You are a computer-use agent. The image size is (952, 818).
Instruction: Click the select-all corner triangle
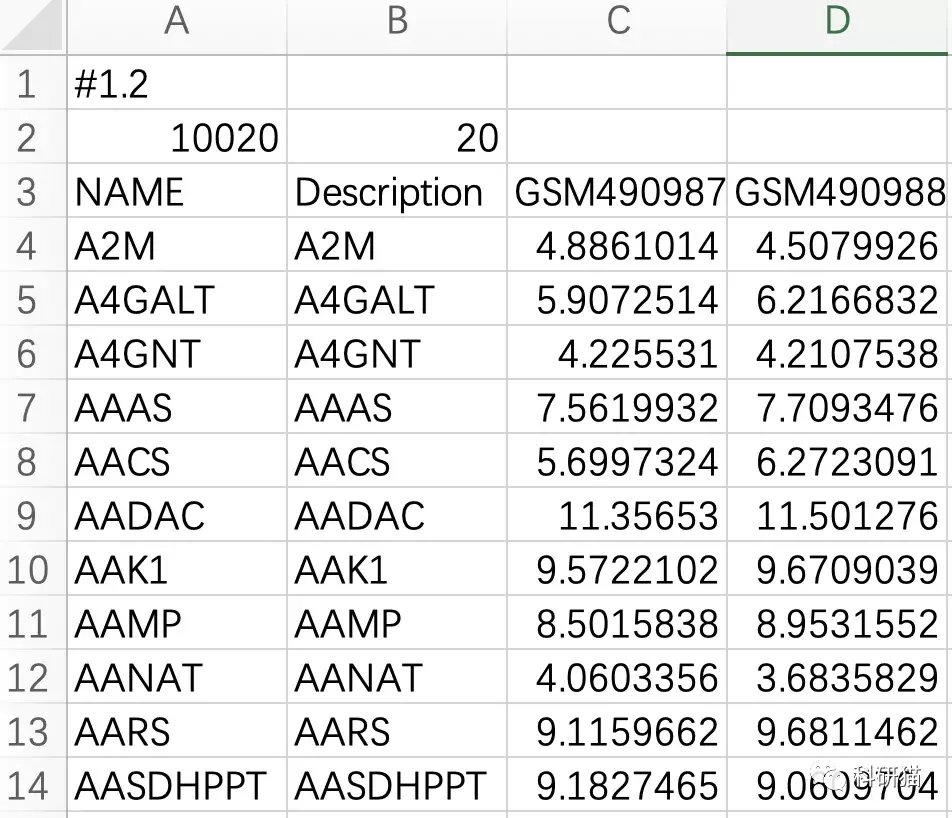click(x=36, y=29)
